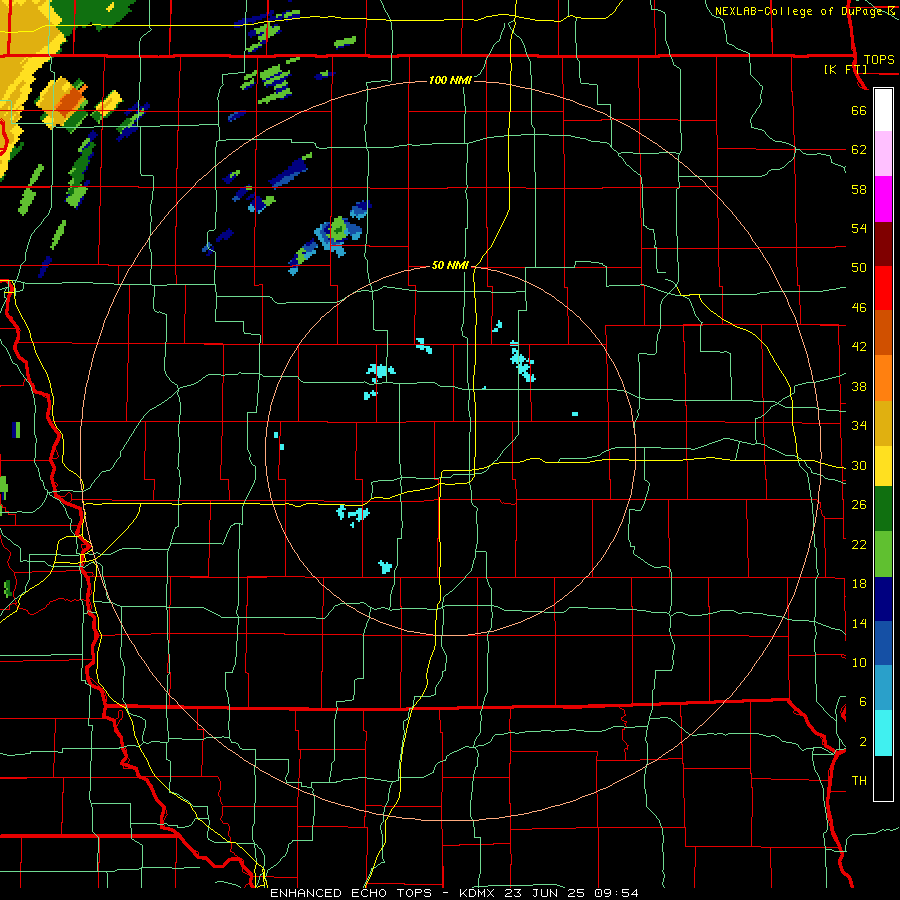Select the bright red legend swatch
Screen dimensions: 900x900
pos(883,288)
